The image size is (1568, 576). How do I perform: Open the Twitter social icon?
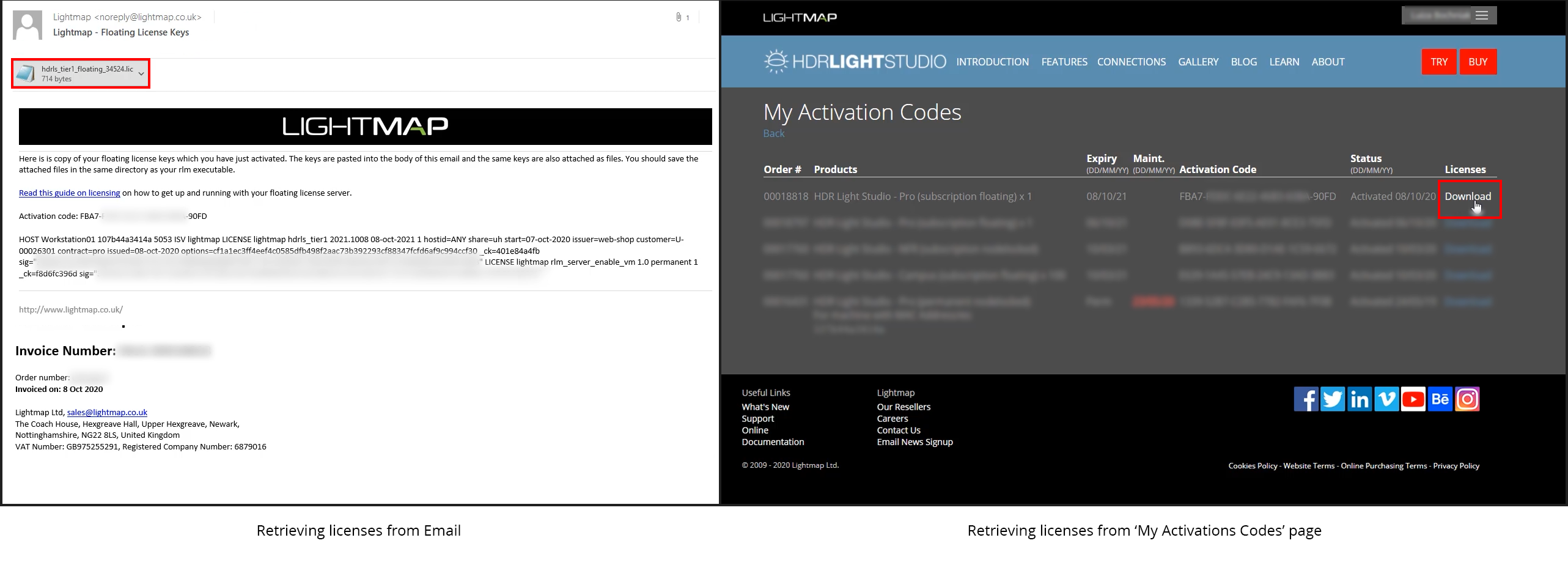click(x=1333, y=399)
